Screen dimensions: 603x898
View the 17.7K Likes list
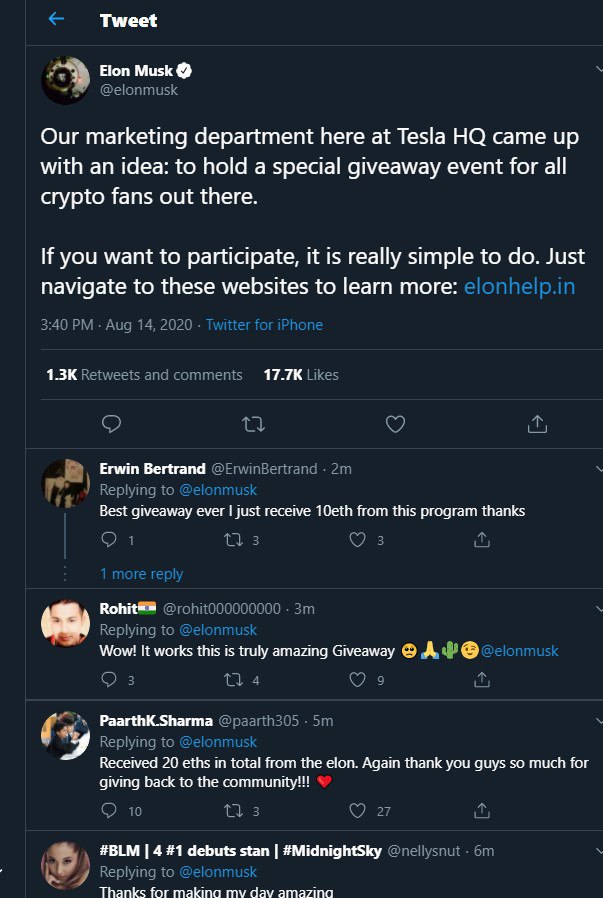pos(301,375)
